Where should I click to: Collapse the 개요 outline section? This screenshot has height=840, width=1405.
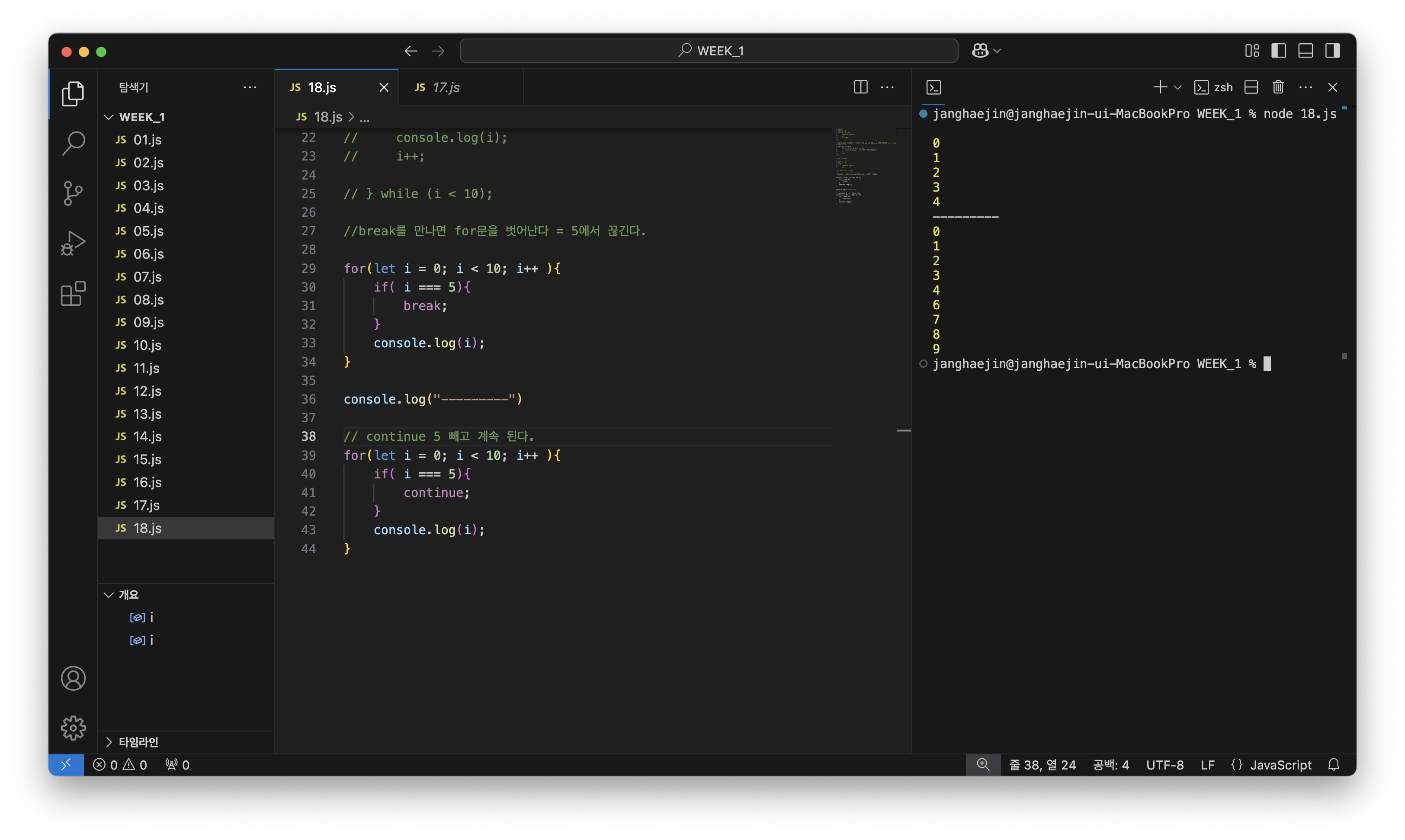click(x=109, y=594)
